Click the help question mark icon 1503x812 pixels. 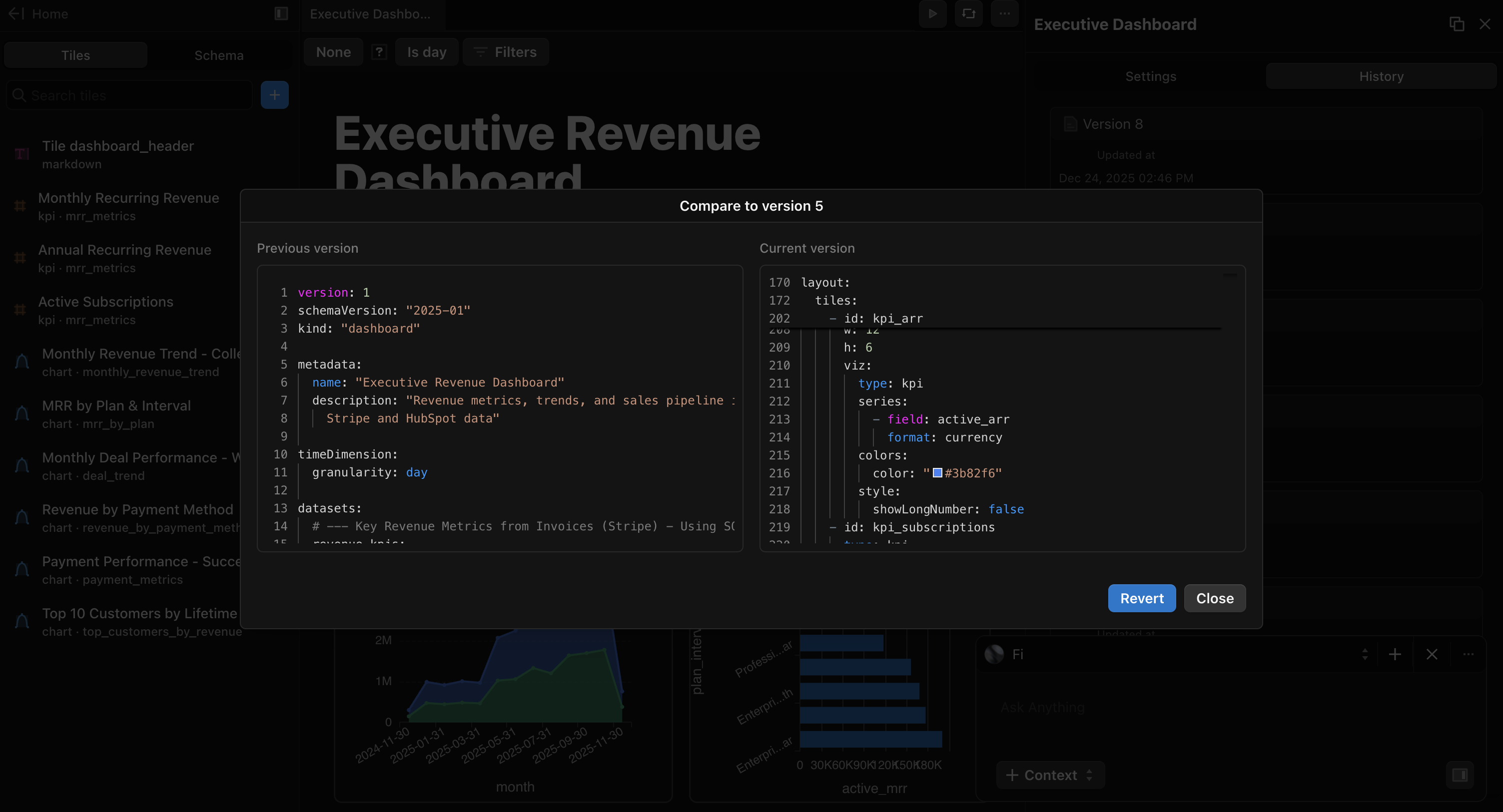tap(379, 52)
